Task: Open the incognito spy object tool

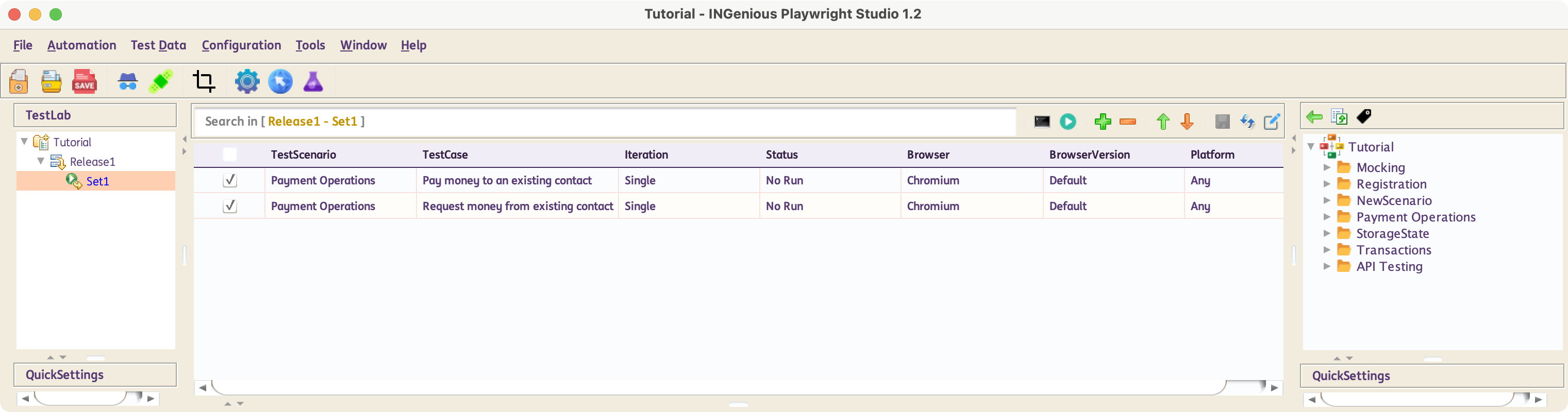Action: pyautogui.click(x=128, y=81)
